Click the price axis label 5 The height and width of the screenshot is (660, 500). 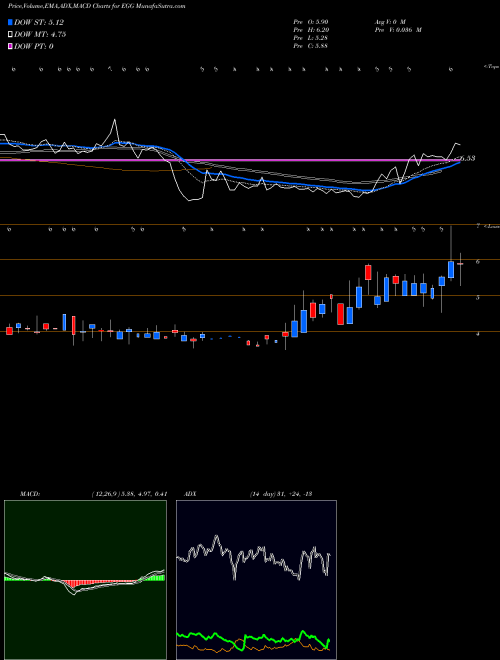(478, 298)
